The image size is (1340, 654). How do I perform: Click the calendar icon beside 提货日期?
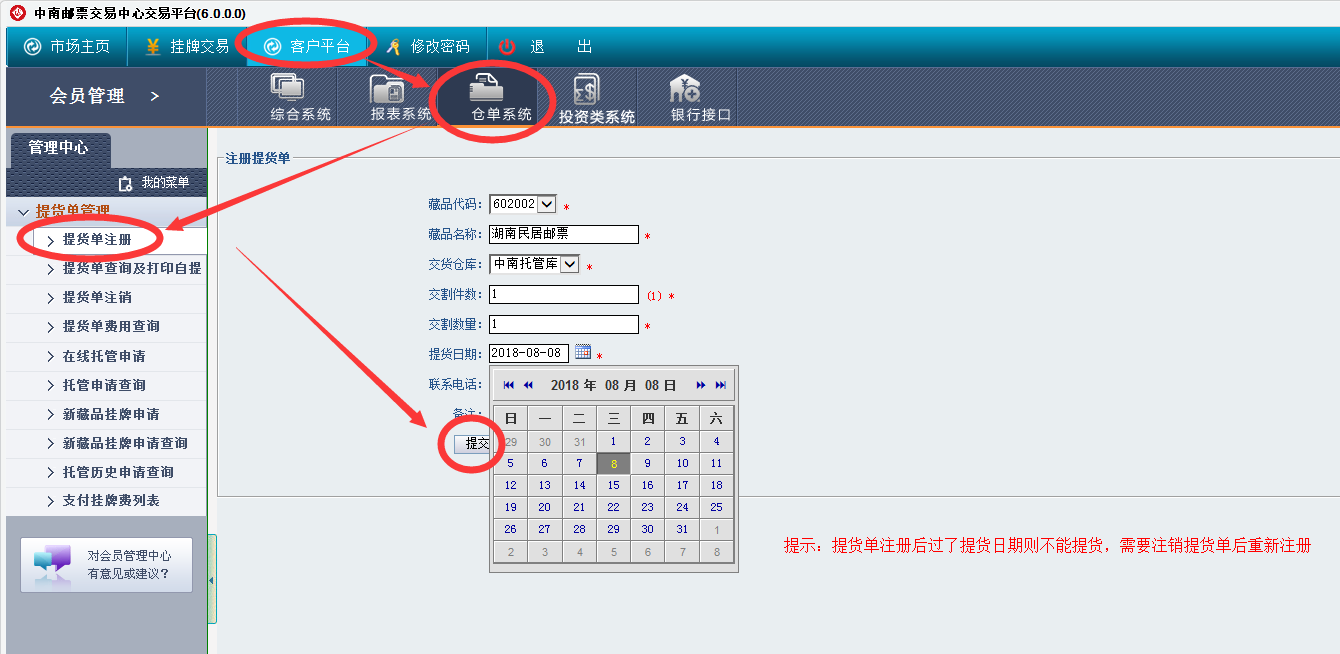[x=583, y=352]
